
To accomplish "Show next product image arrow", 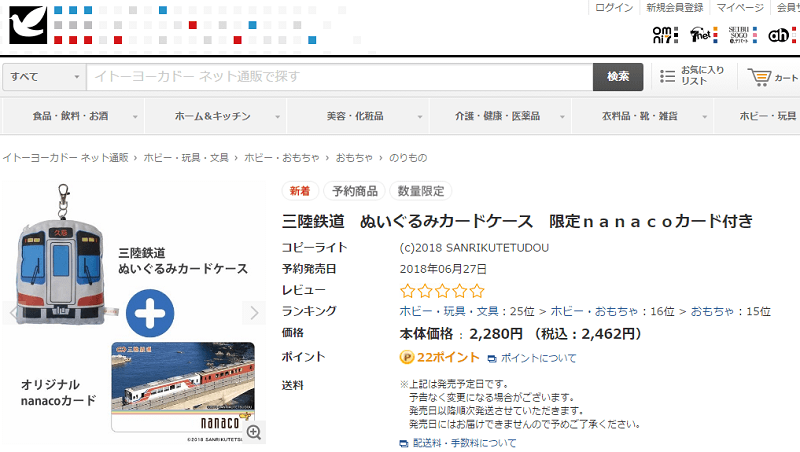I will (254, 313).
